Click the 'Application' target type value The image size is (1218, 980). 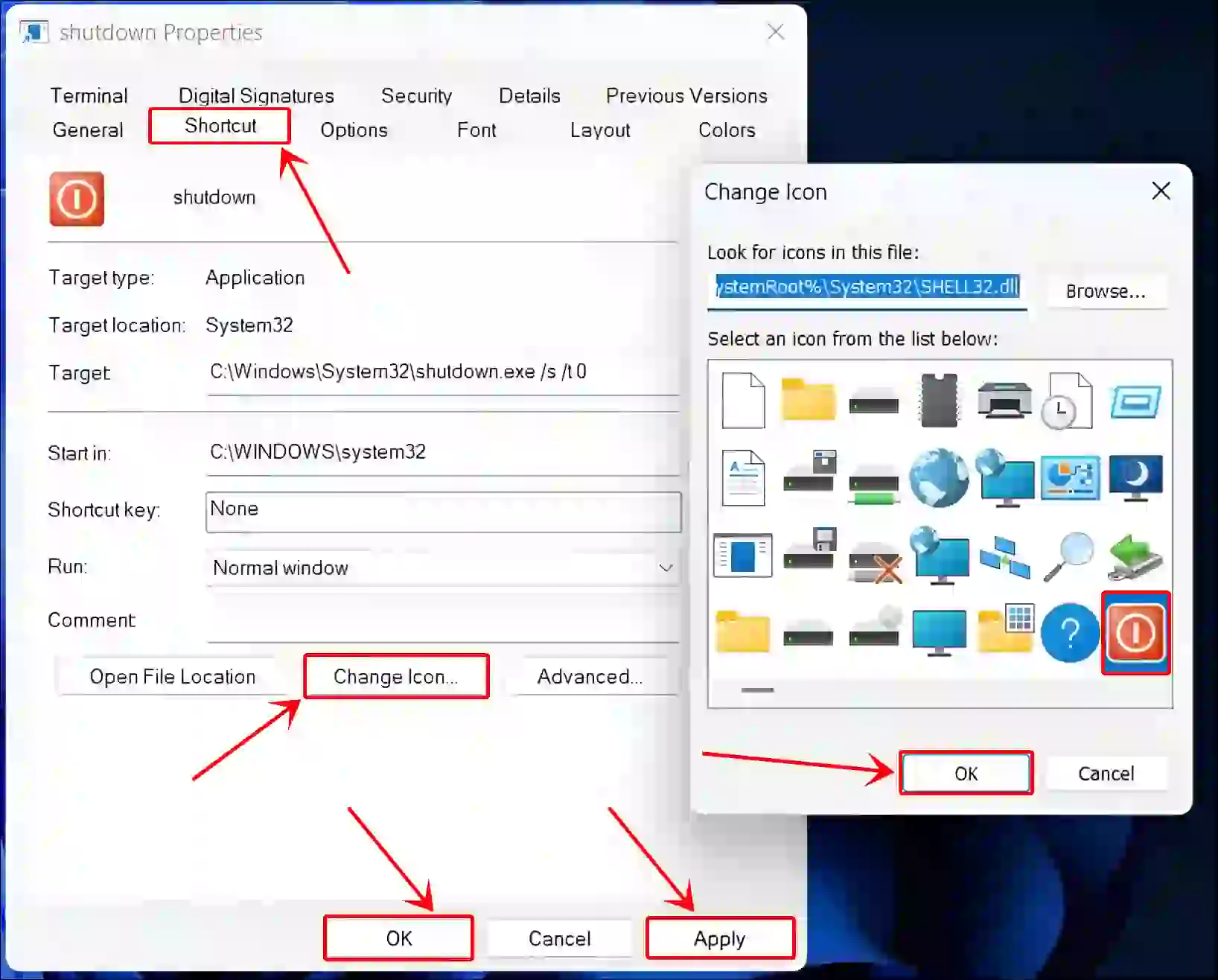(x=255, y=278)
